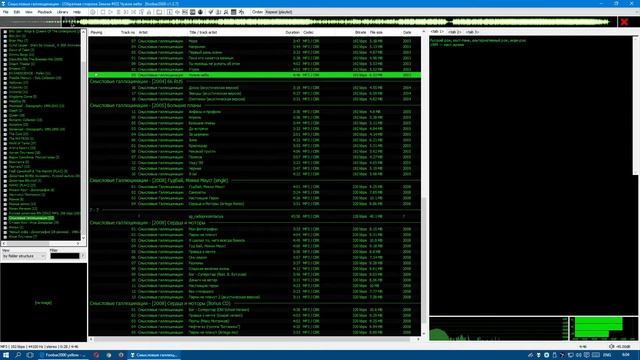Image resolution: width=640 pixels, height=360 pixels.
Task: Select the highlighted green playing track row
Action: [x=255, y=75]
